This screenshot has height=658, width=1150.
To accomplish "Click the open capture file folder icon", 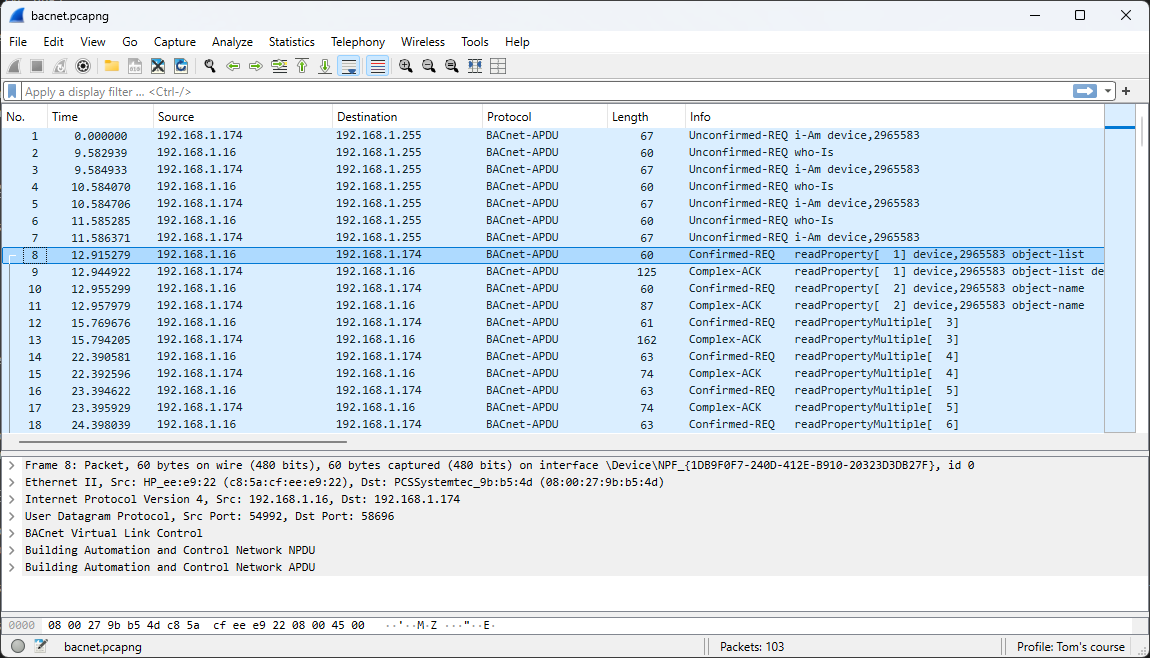I will pyautogui.click(x=111, y=66).
